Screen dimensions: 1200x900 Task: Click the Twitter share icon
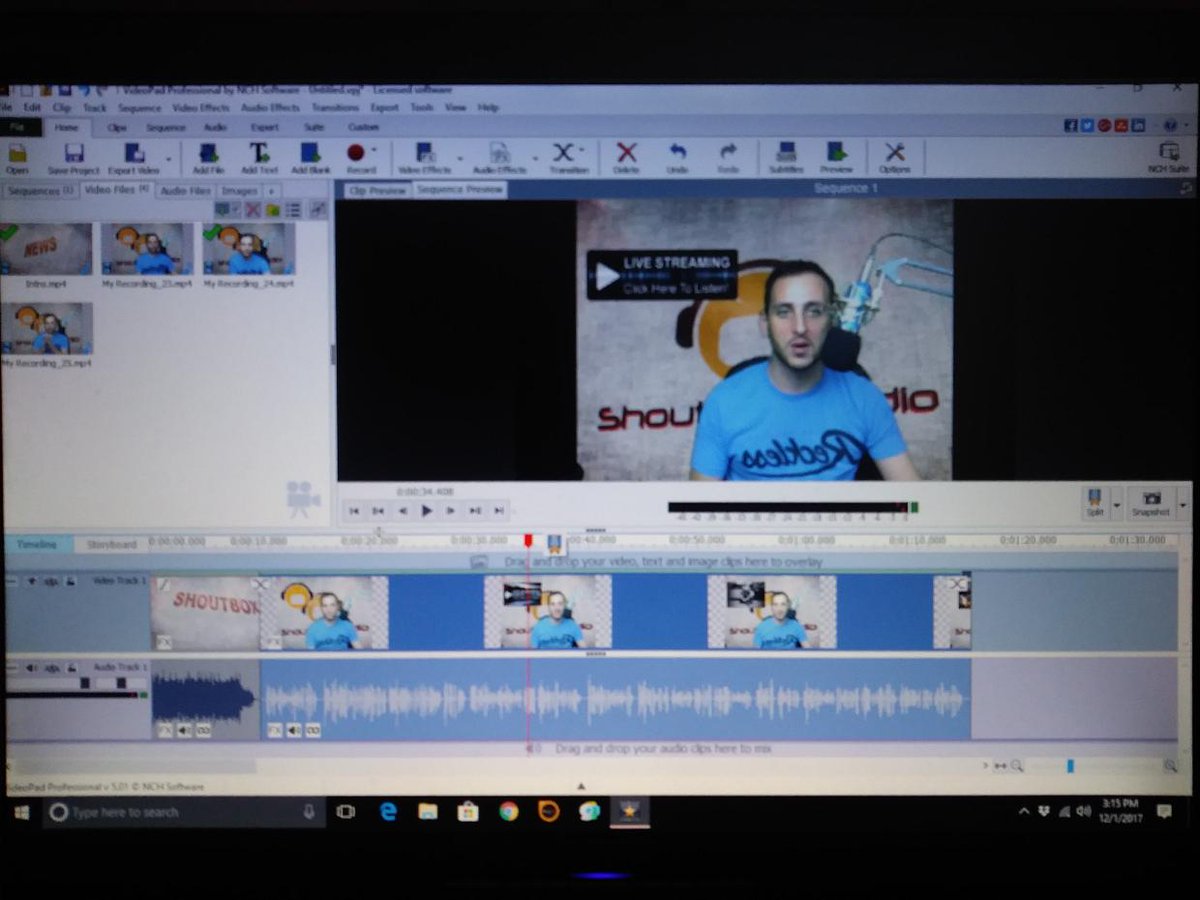pyautogui.click(x=1086, y=125)
